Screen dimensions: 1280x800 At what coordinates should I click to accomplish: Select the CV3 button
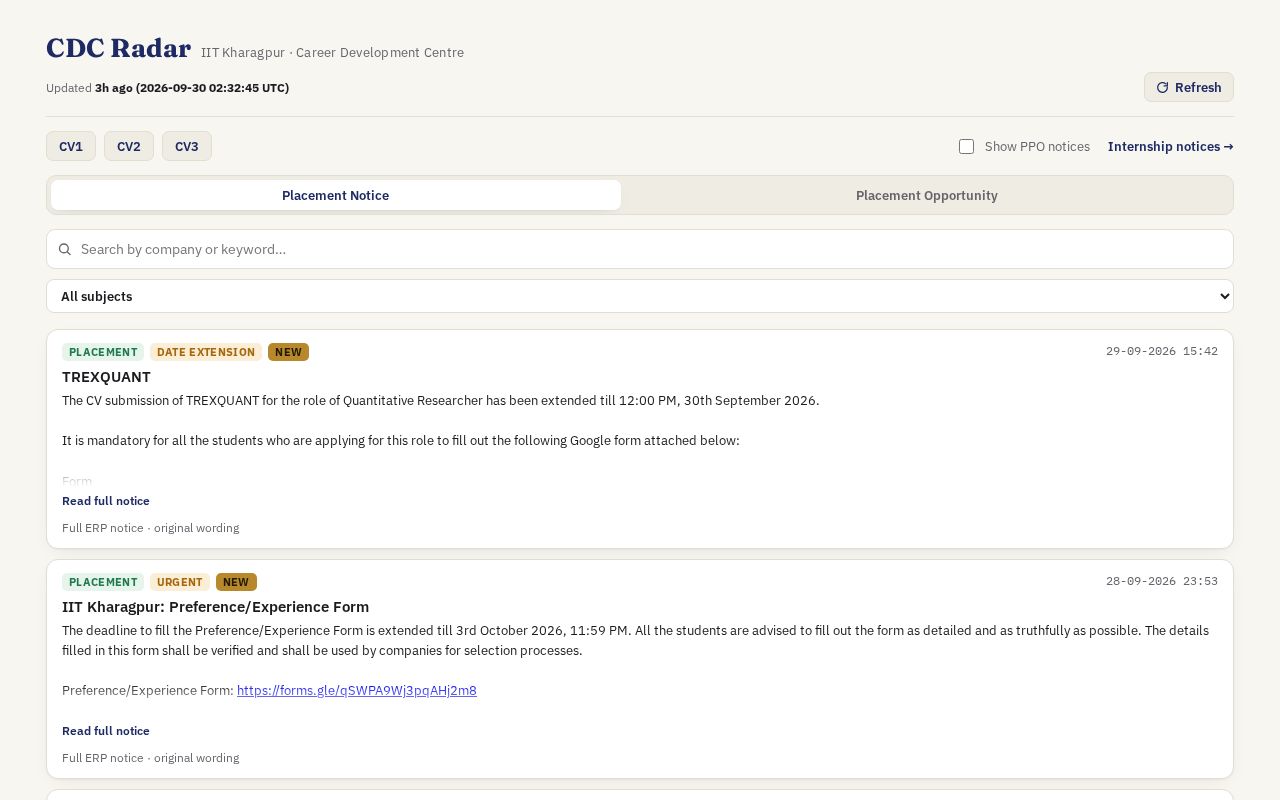click(187, 146)
